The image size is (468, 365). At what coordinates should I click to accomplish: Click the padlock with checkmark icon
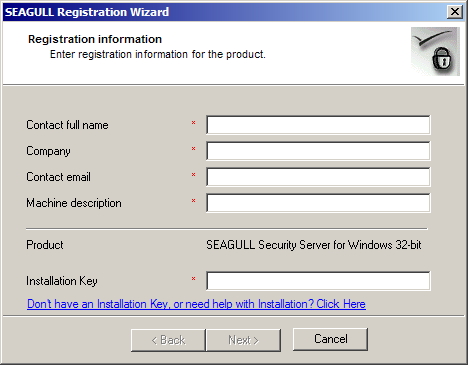click(435, 51)
